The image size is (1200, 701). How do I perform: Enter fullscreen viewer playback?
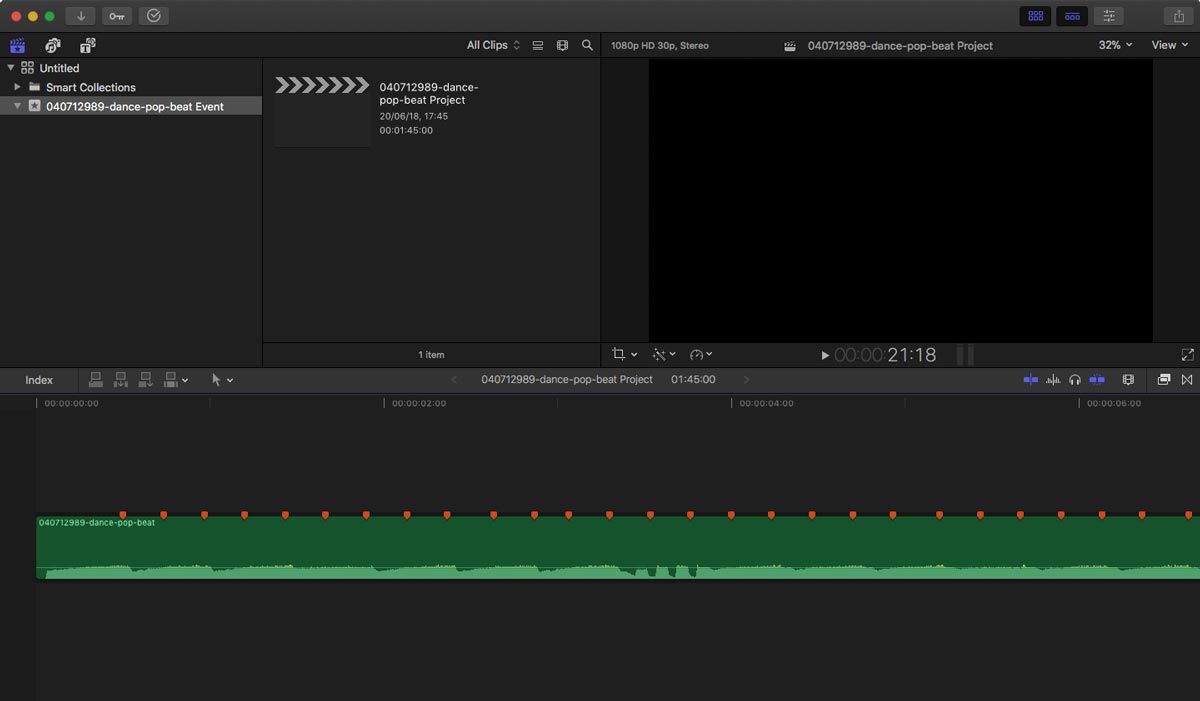(x=1187, y=355)
